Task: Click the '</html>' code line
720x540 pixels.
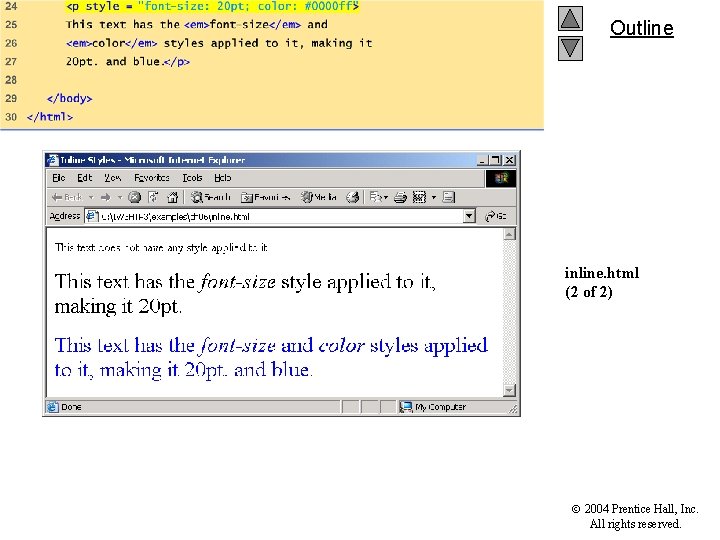Action: click(x=50, y=117)
